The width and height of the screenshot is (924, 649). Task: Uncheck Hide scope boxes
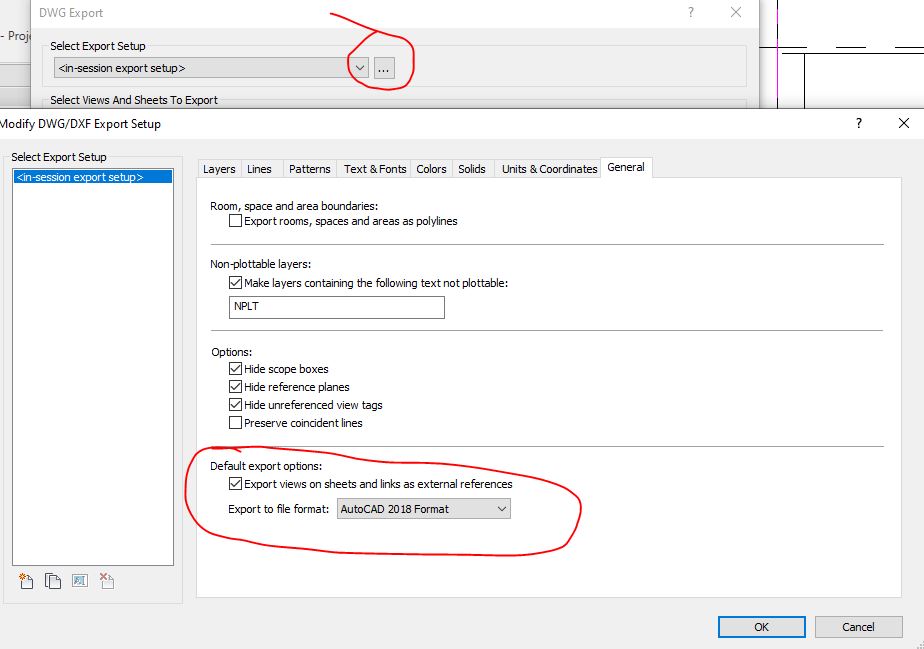point(235,369)
